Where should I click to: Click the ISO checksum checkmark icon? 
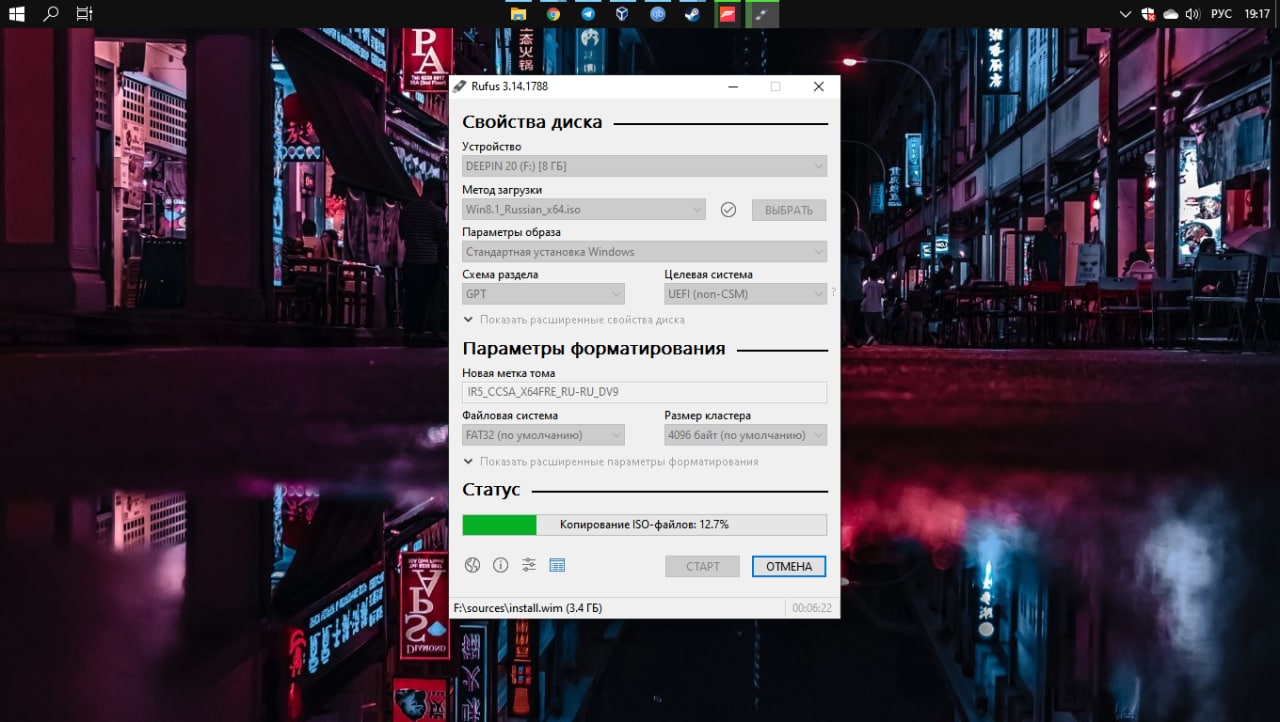[728, 210]
